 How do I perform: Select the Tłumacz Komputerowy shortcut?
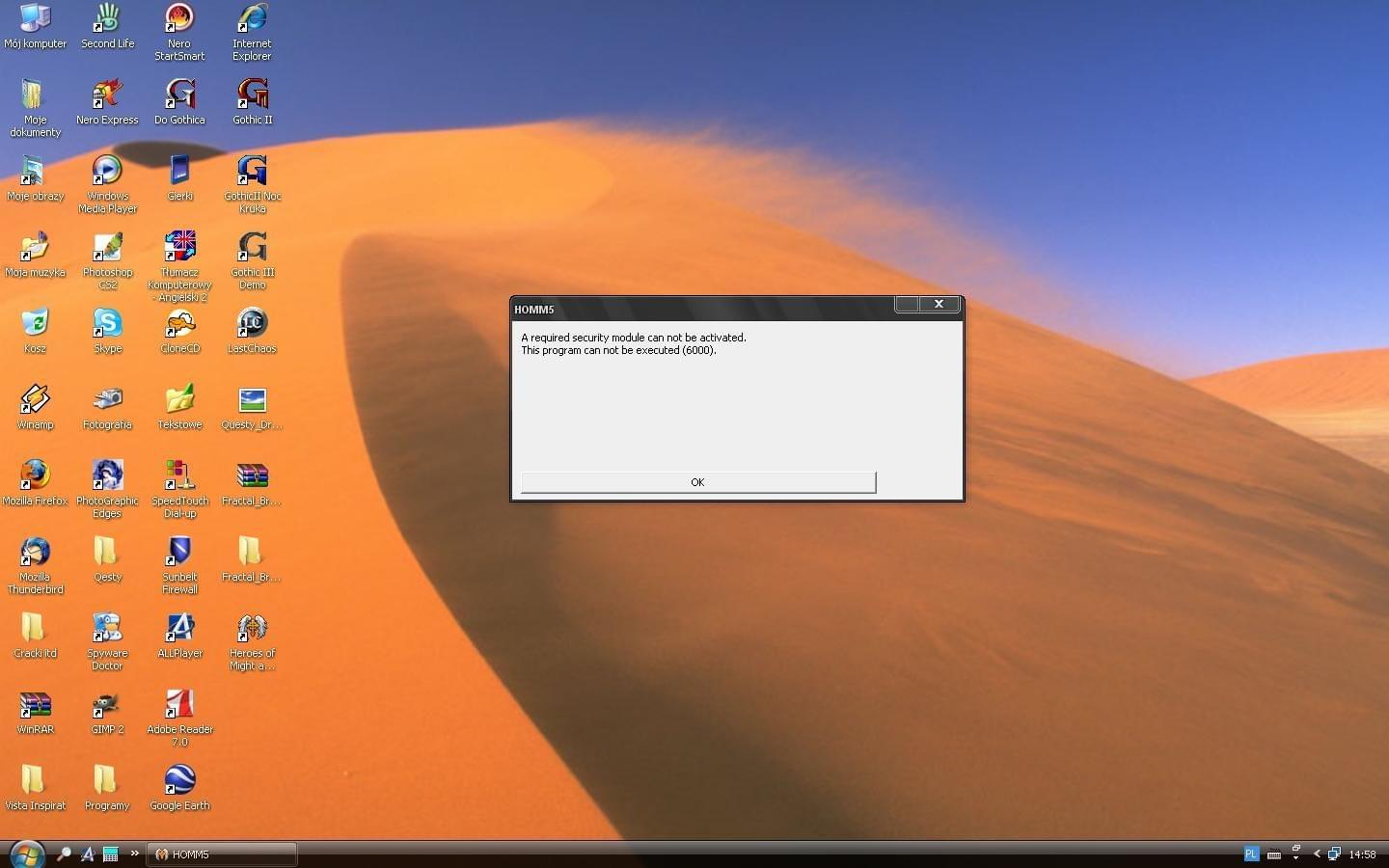[x=179, y=266]
